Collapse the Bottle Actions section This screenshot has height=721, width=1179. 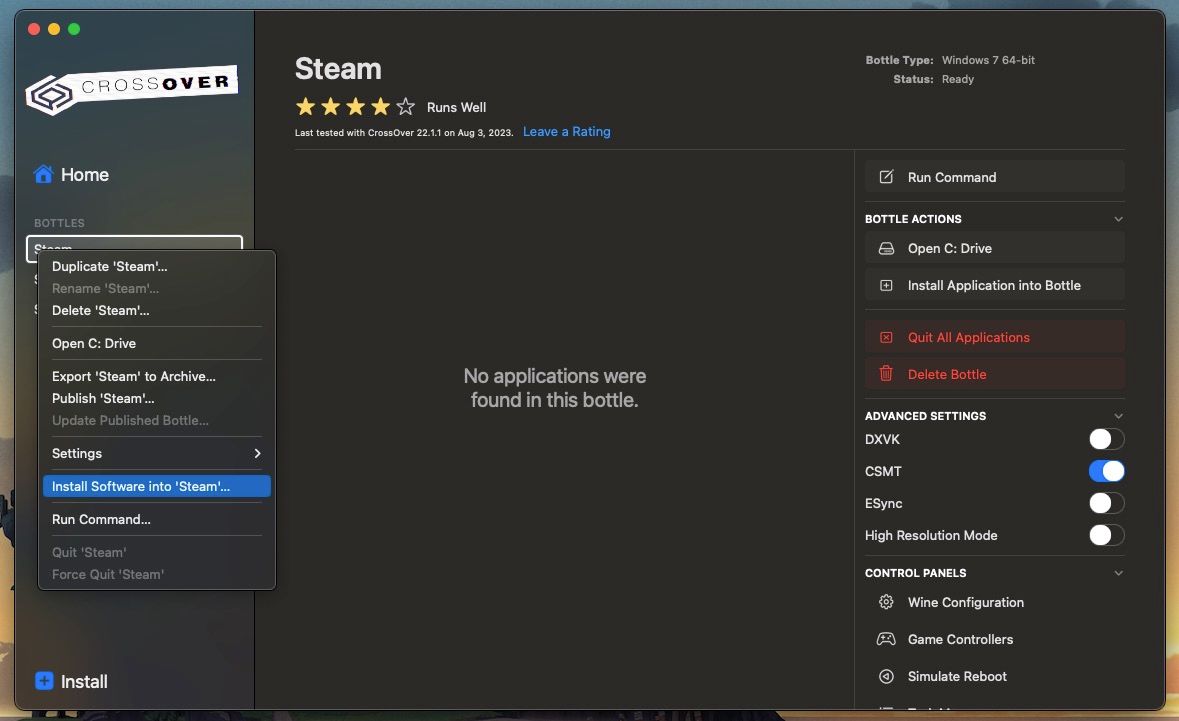tap(1118, 220)
